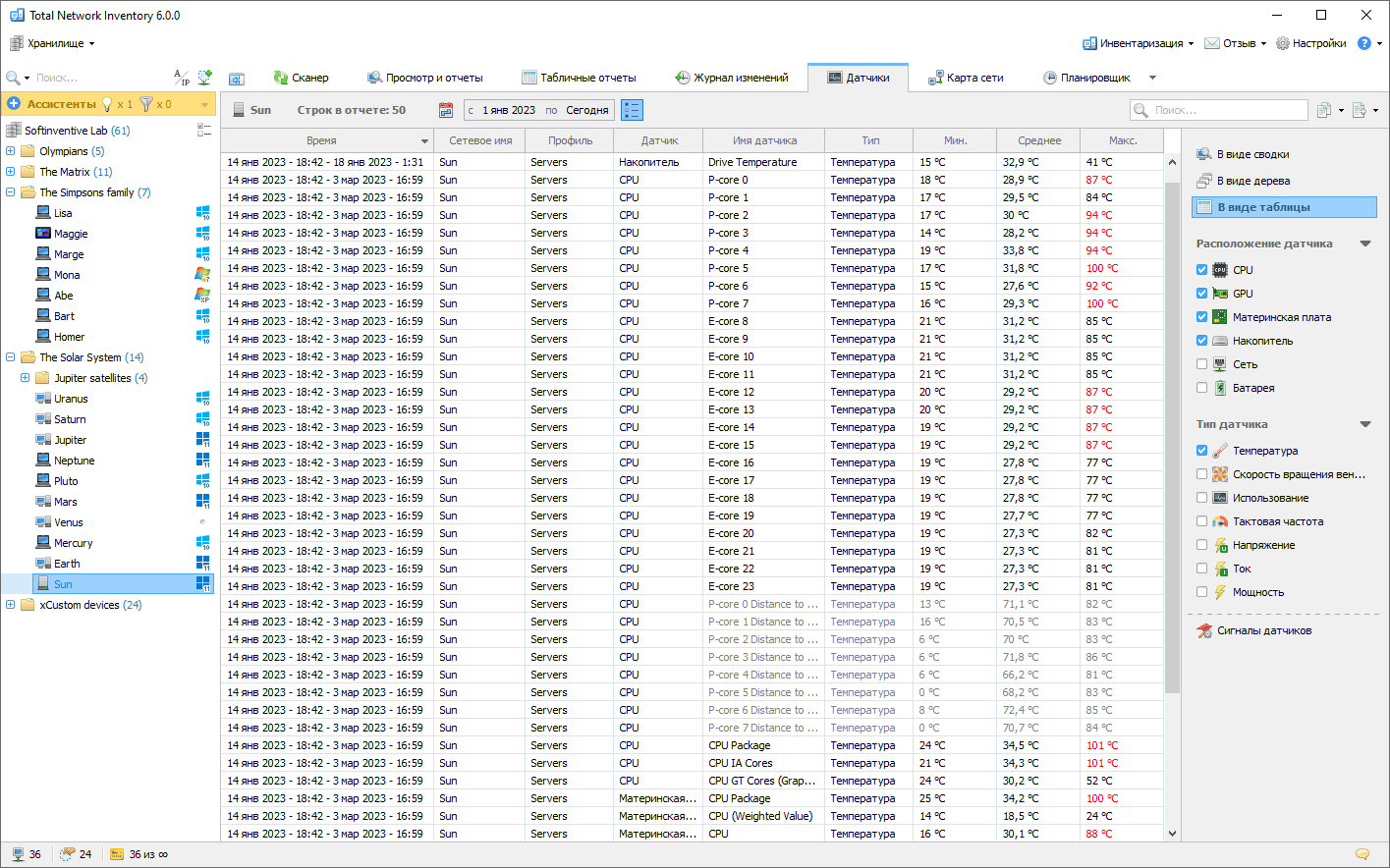Image resolution: width=1390 pixels, height=868 pixels.
Task: Open the Табличные отчеты tab
Action: tap(579, 78)
